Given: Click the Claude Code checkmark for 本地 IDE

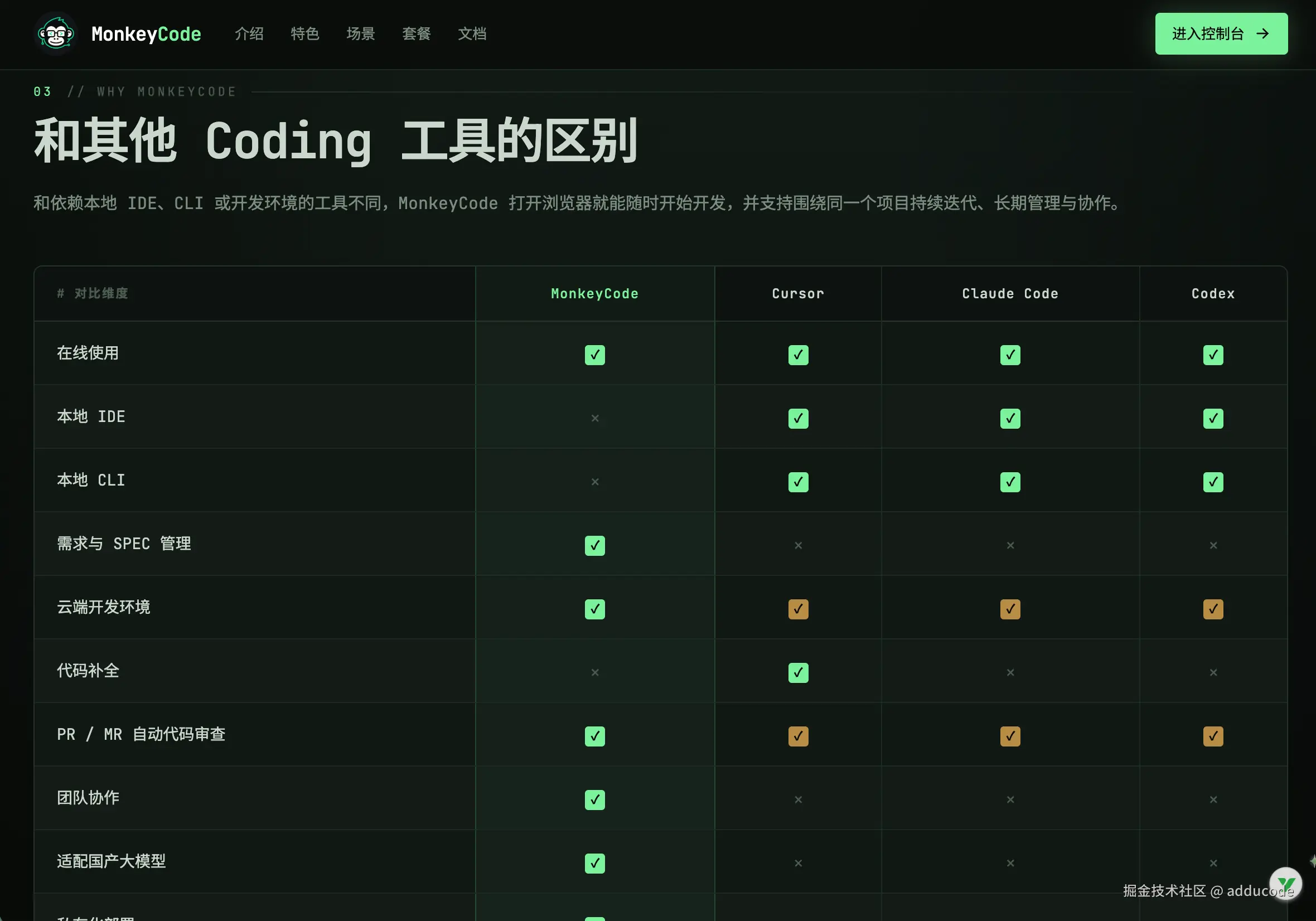Looking at the screenshot, I should click(x=1010, y=418).
